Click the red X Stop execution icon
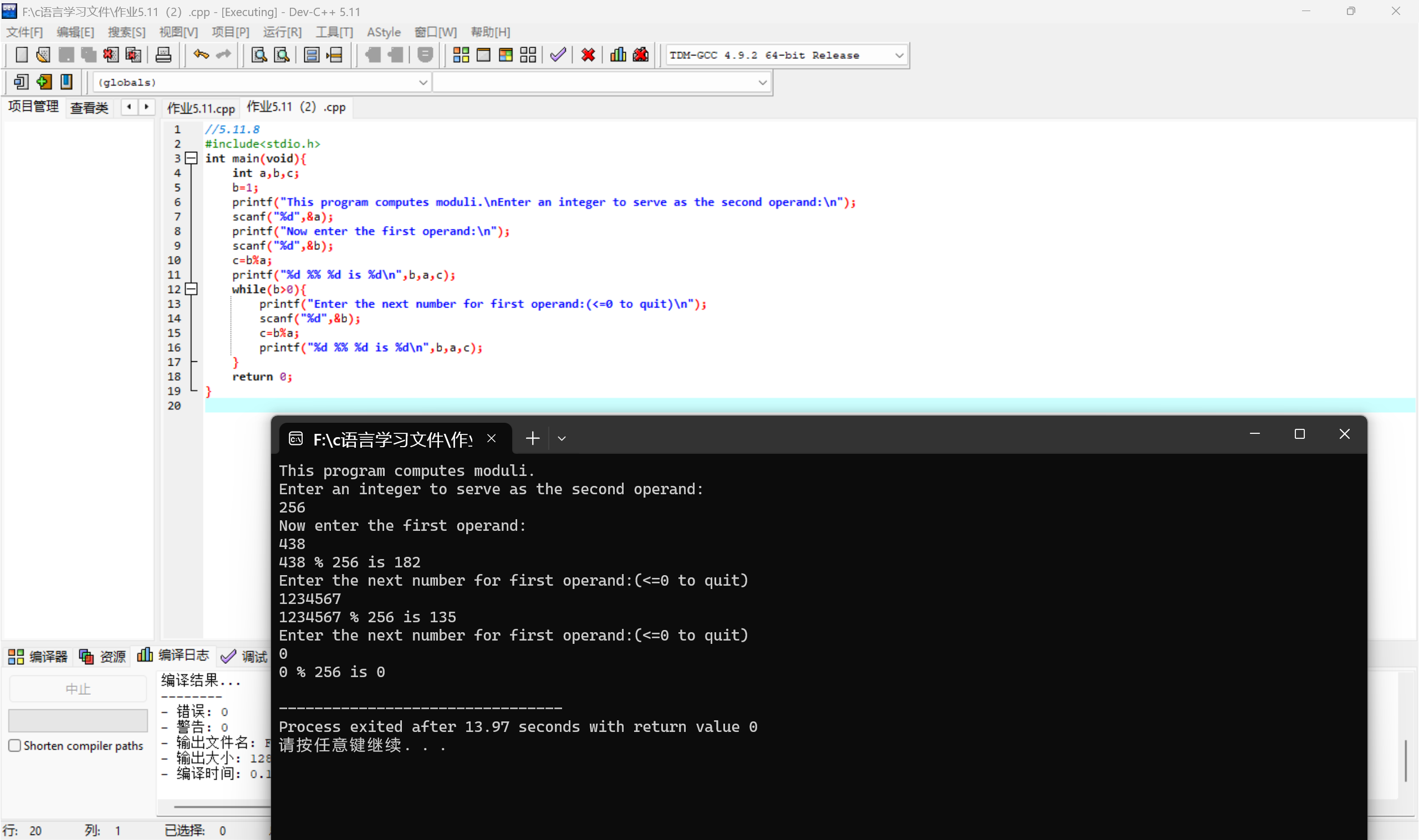Viewport: 1419px width, 840px height. pyautogui.click(x=588, y=55)
